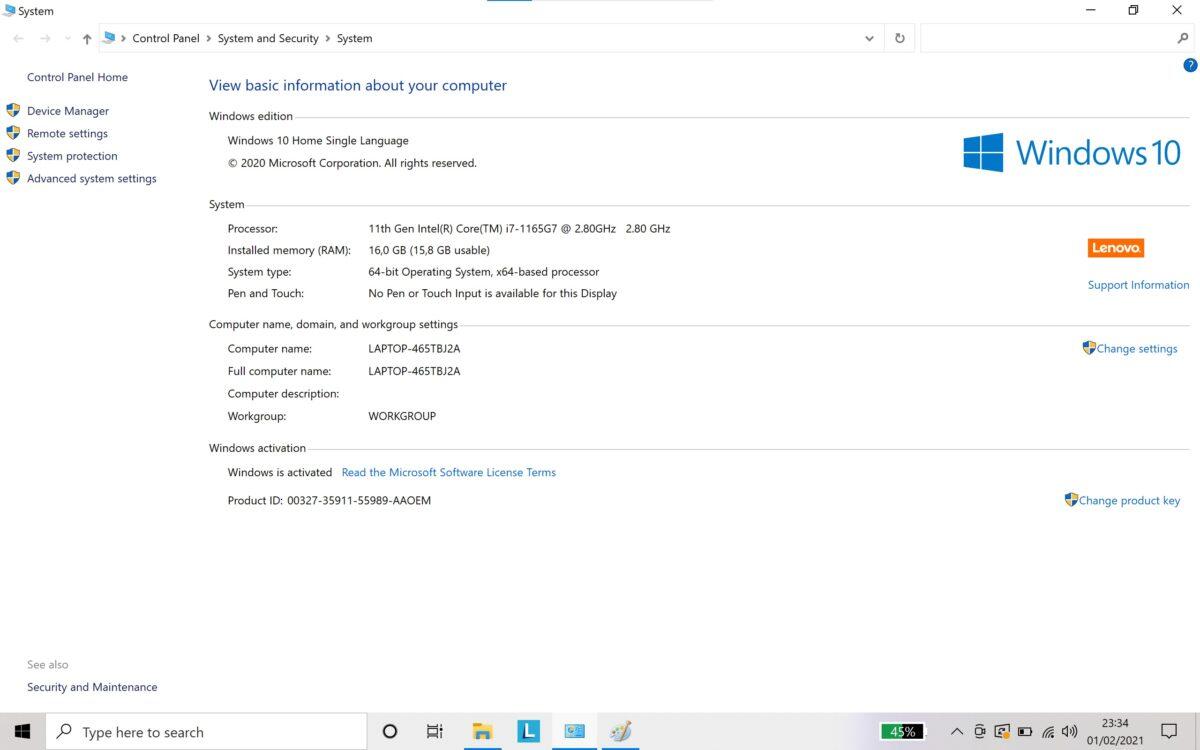This screenshot has width=1200, height=750.
Task: Go to Control Panel Home
Action: click(x=77, y=77)
